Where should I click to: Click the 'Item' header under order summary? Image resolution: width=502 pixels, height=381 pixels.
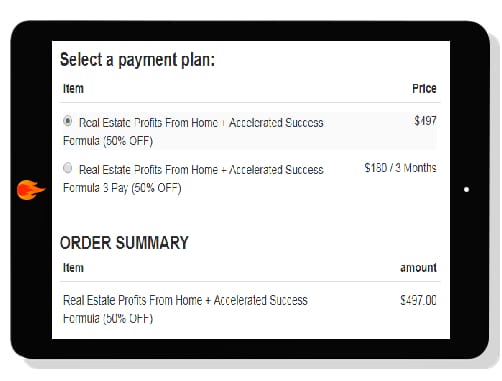point(73,268)
